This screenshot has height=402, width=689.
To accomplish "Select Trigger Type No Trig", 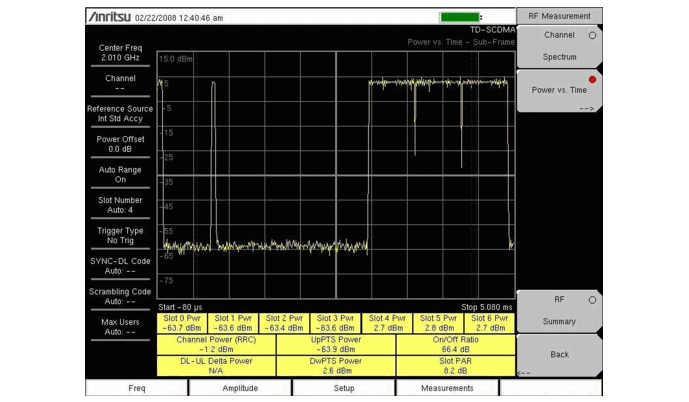I will pyautogui.click(x=120, y=235).
